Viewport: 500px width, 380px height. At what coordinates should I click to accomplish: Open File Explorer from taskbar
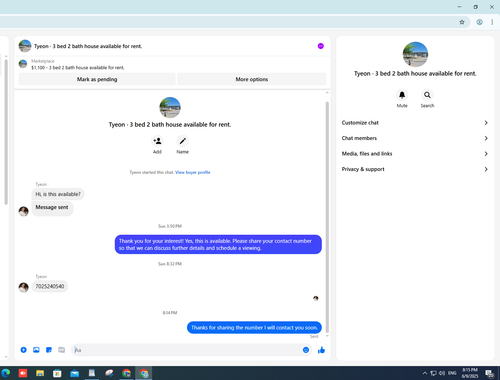(40, 373)
